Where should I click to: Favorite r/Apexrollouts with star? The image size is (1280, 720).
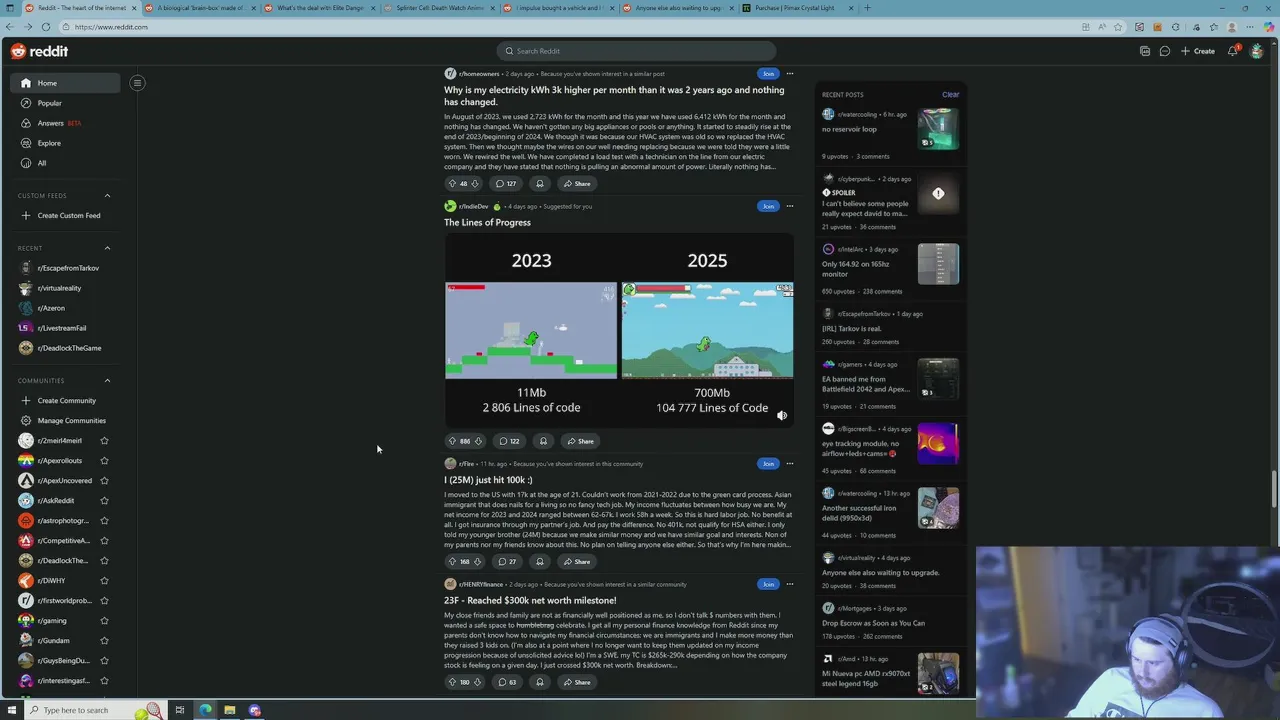104,460
